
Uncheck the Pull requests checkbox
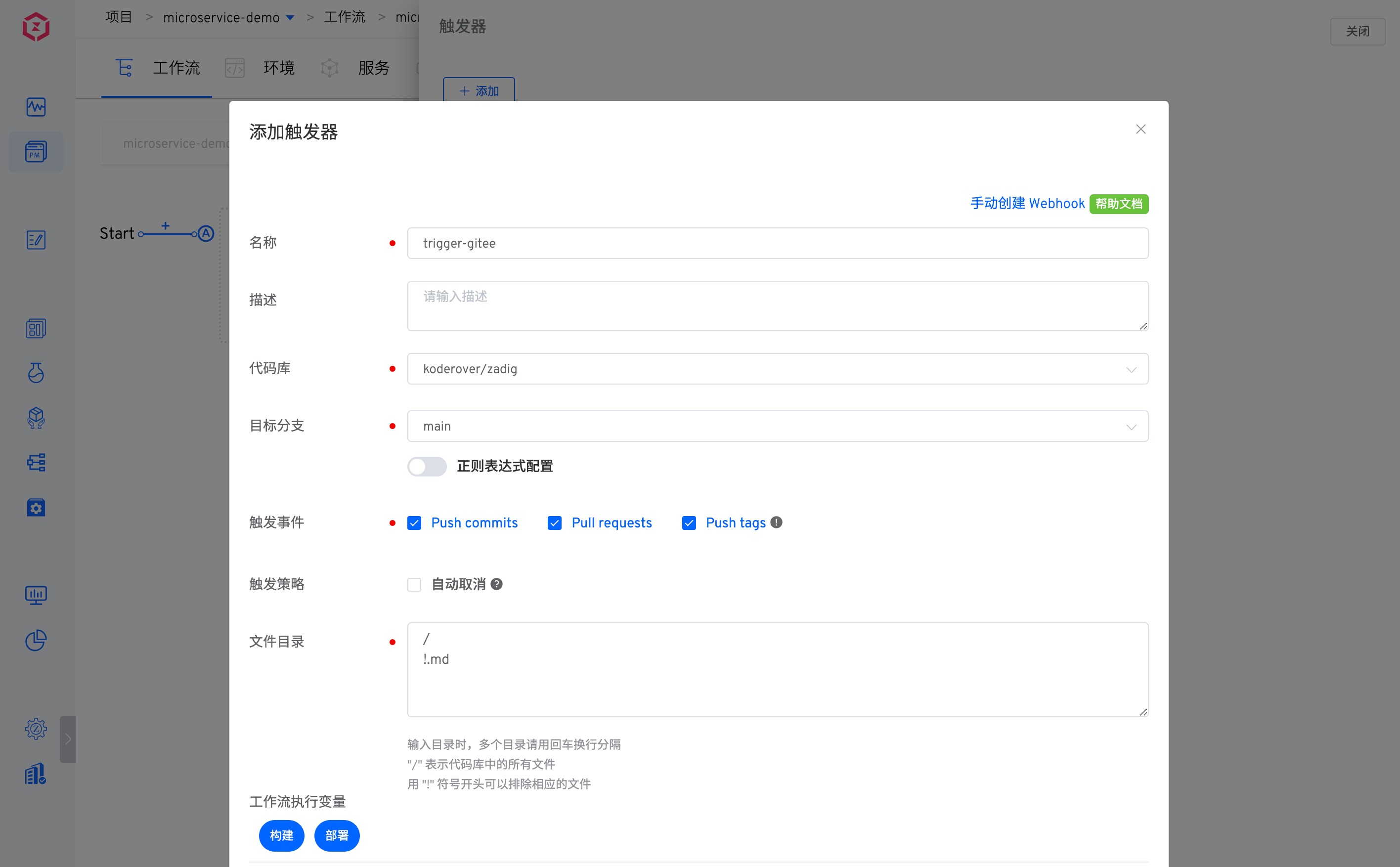coord(554,523)
